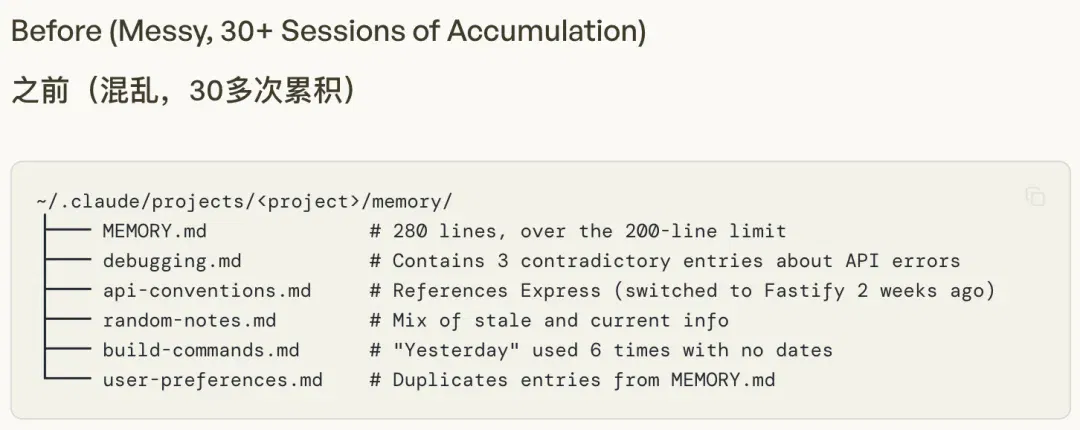Select the MEMORY.md file entry
This screenshot has height=430, width=1080.
(154, 231)
